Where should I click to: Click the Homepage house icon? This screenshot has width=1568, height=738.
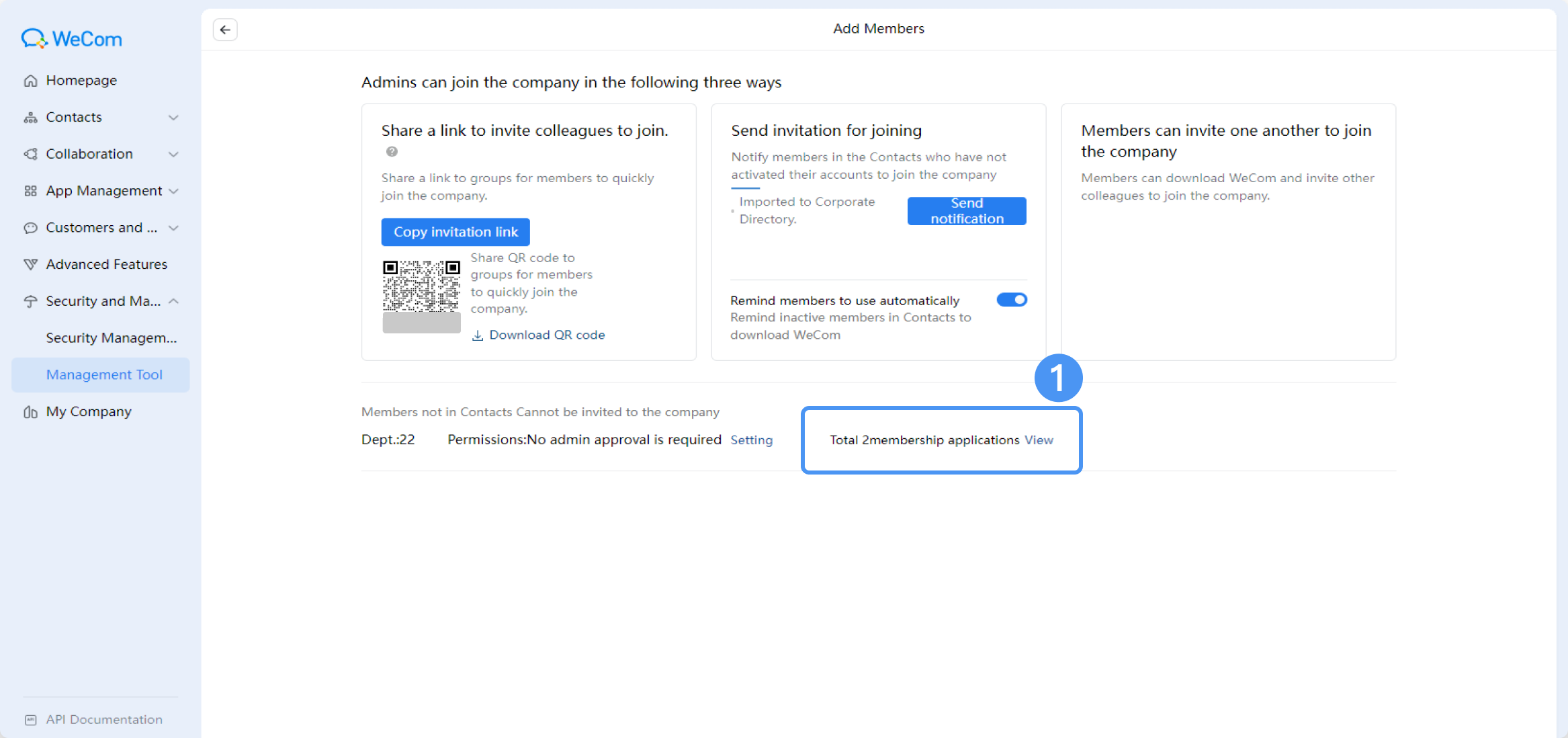click(x=30, y=81)
